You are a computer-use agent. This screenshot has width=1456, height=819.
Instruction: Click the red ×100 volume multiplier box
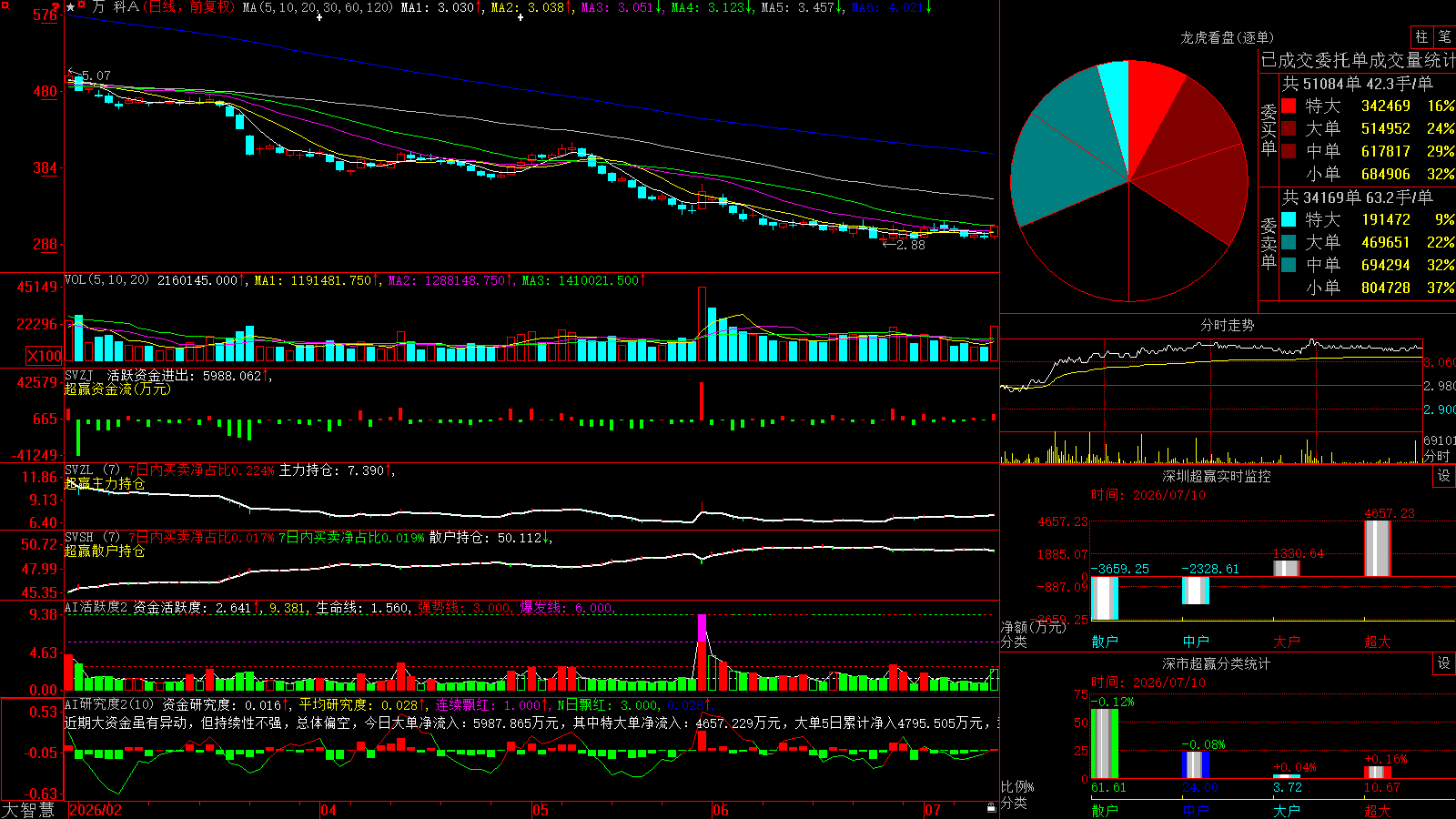[45, 357]
